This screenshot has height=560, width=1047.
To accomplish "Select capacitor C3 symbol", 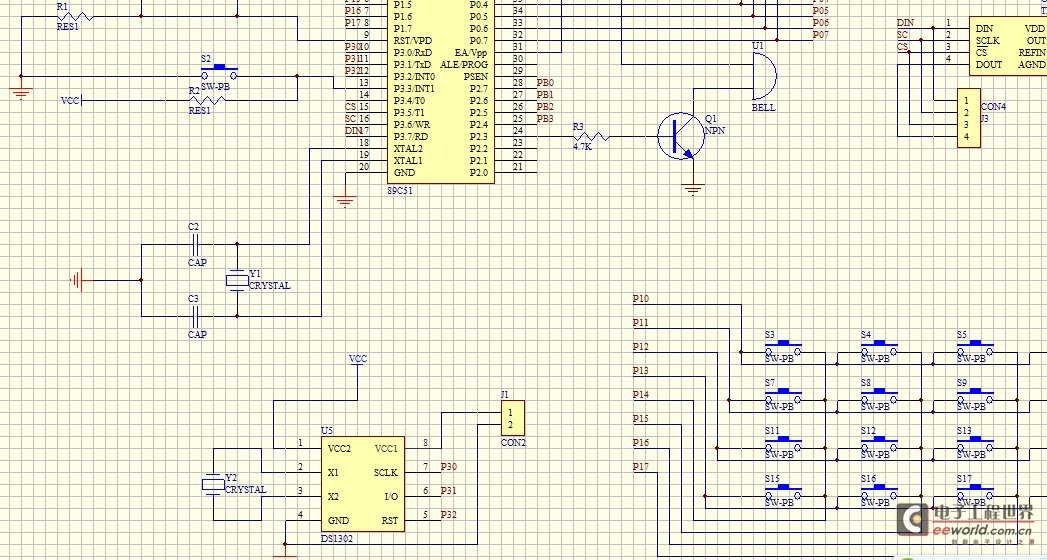I will click(195, 316).
